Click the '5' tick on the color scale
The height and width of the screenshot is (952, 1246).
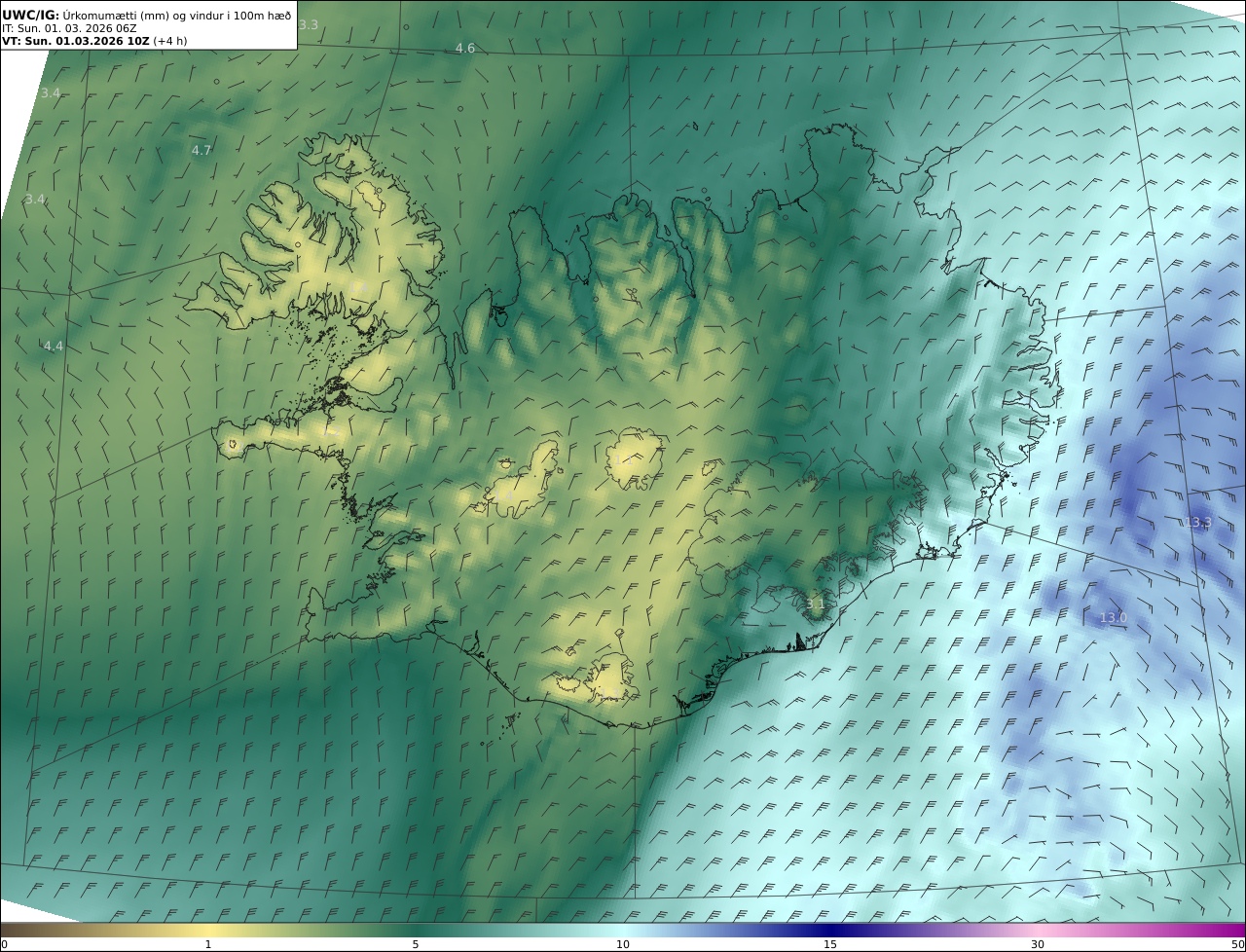pos(416,944)
